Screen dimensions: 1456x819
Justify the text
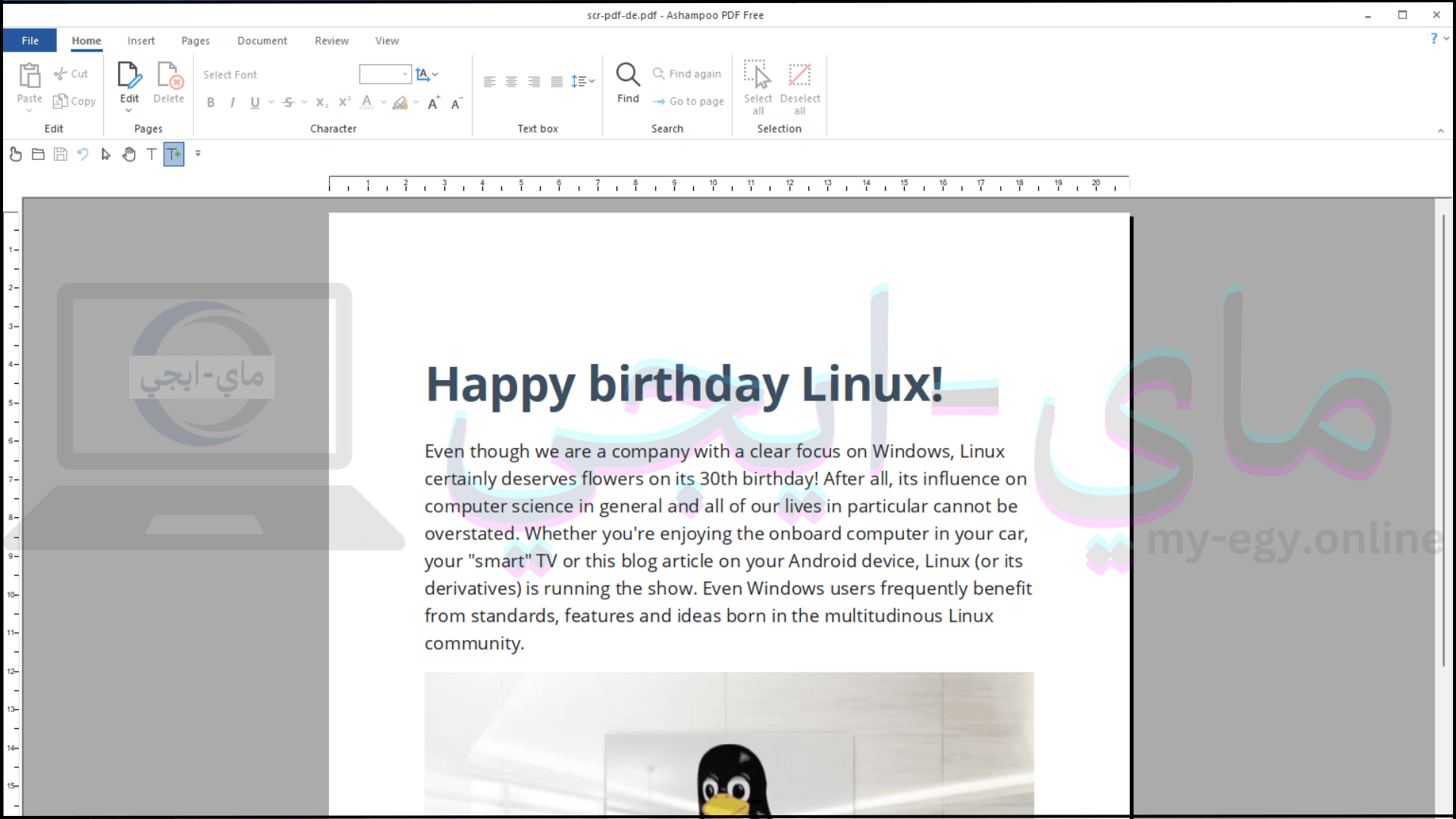(557, 81)
